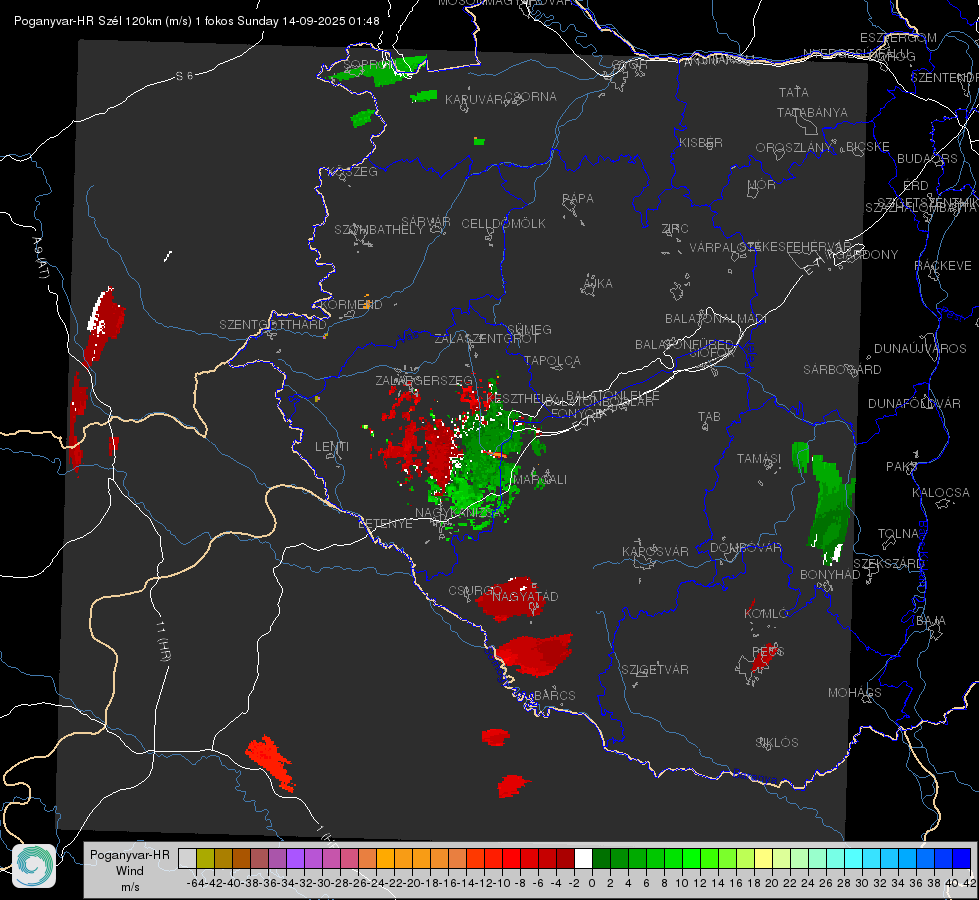This screenshot has width=979, height=900.
Task: Click the KOMLO city label
Action: 766,614
